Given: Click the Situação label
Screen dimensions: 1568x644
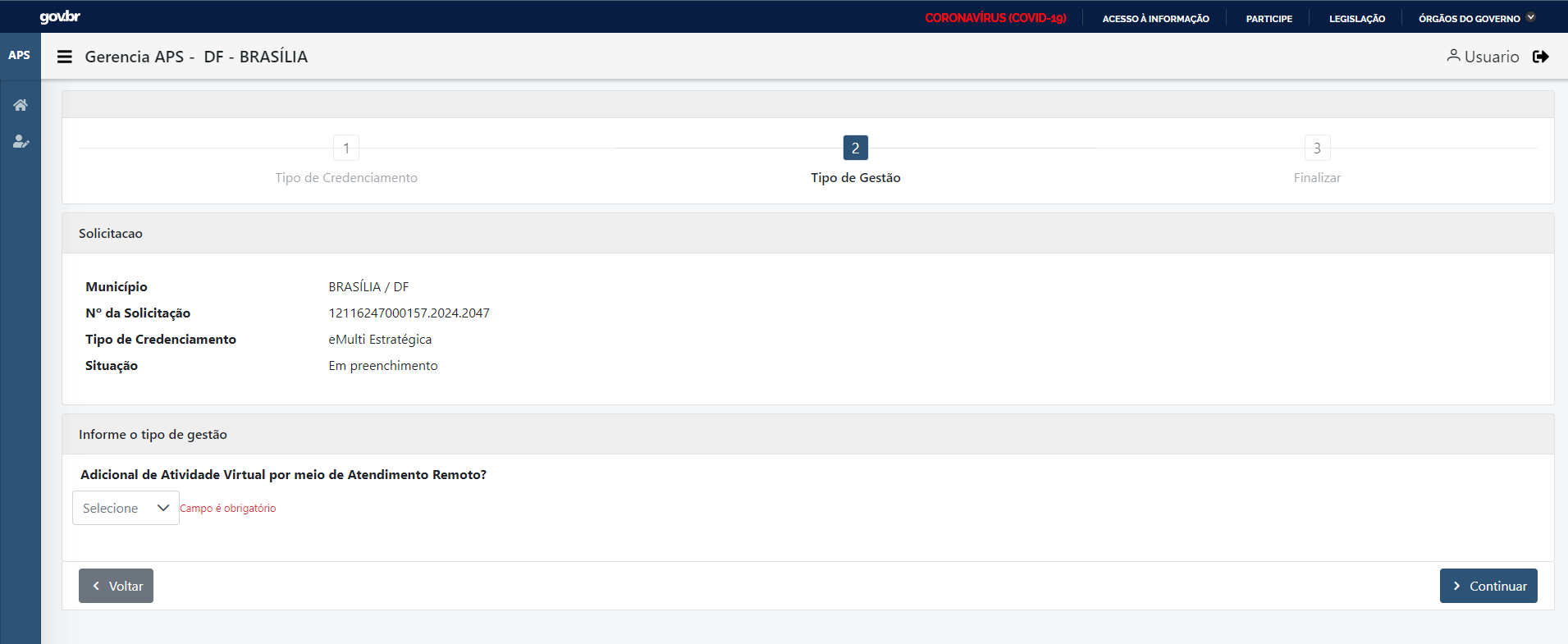Looking at the screenshot, I should (112, 366).
